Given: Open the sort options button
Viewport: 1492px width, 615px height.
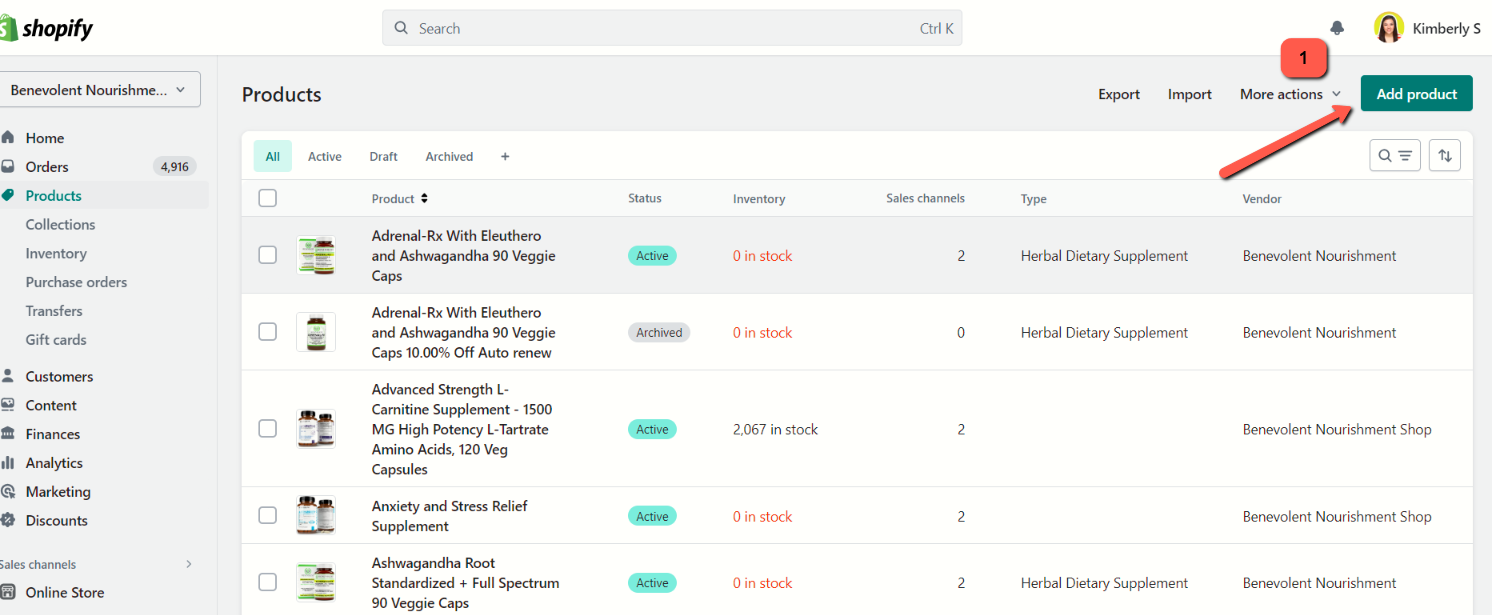Looking at the screenshot, I should point(1445,155).
